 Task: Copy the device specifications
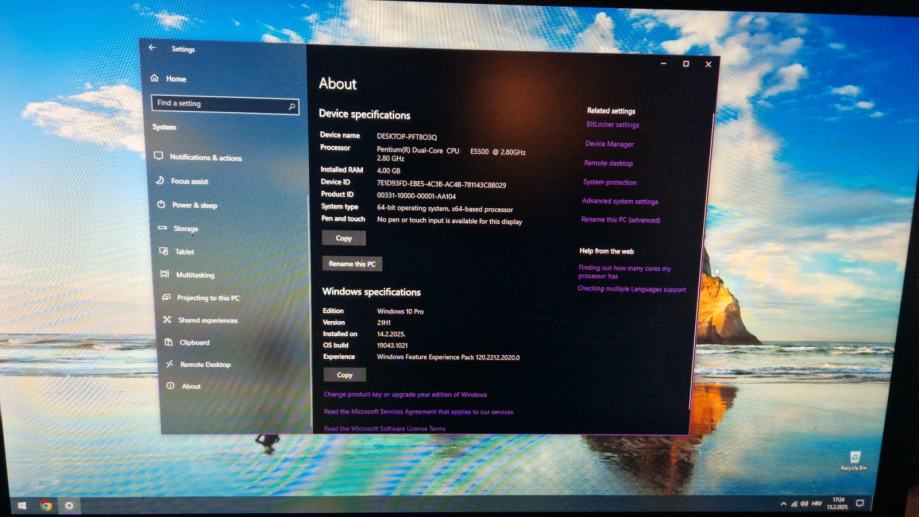click(x=343, y=238)
